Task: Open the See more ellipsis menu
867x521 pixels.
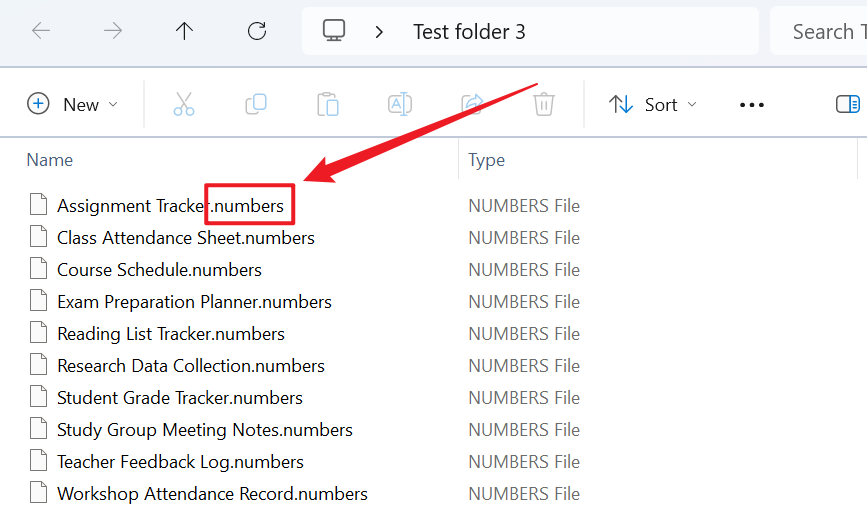Action: [x=751, y=105]
